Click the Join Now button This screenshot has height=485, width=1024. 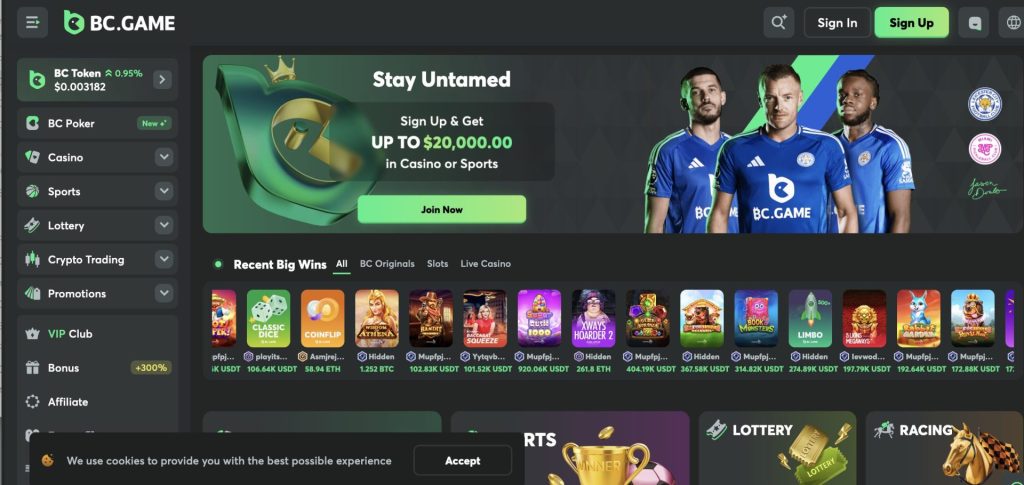pyautogui.click(x=441, y=210)
